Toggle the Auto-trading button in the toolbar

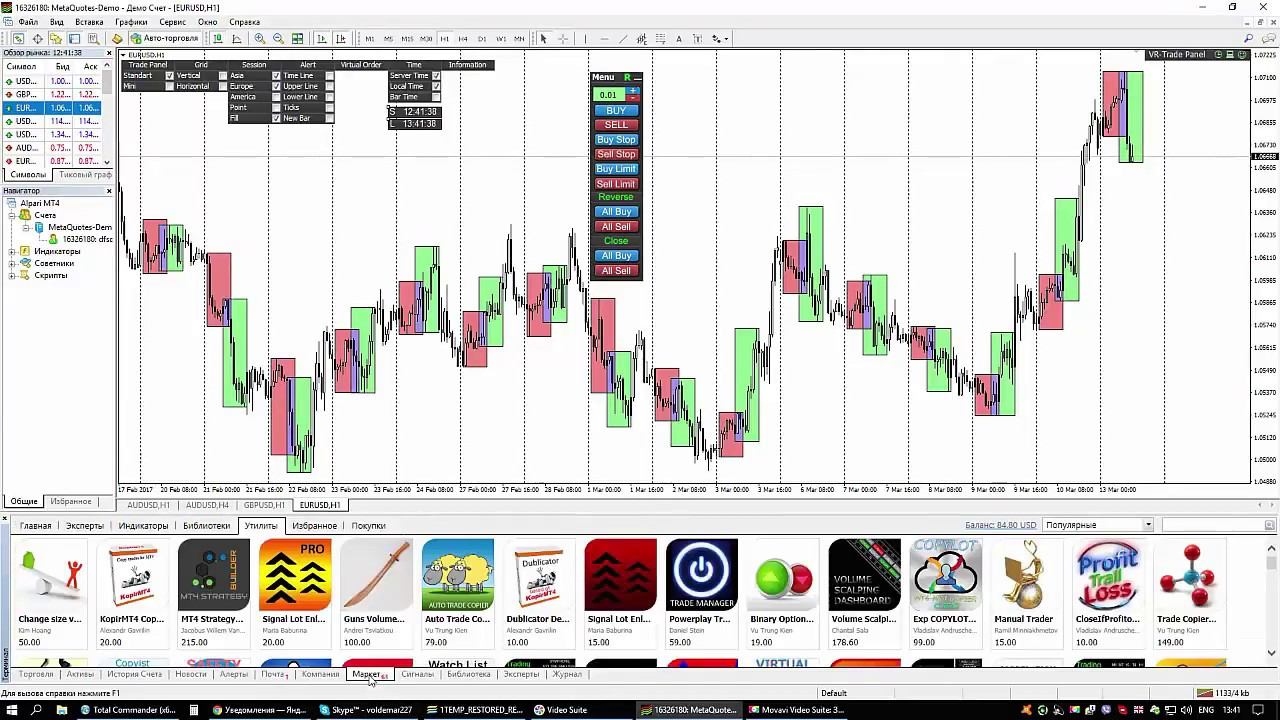click(x=164, y=39)
